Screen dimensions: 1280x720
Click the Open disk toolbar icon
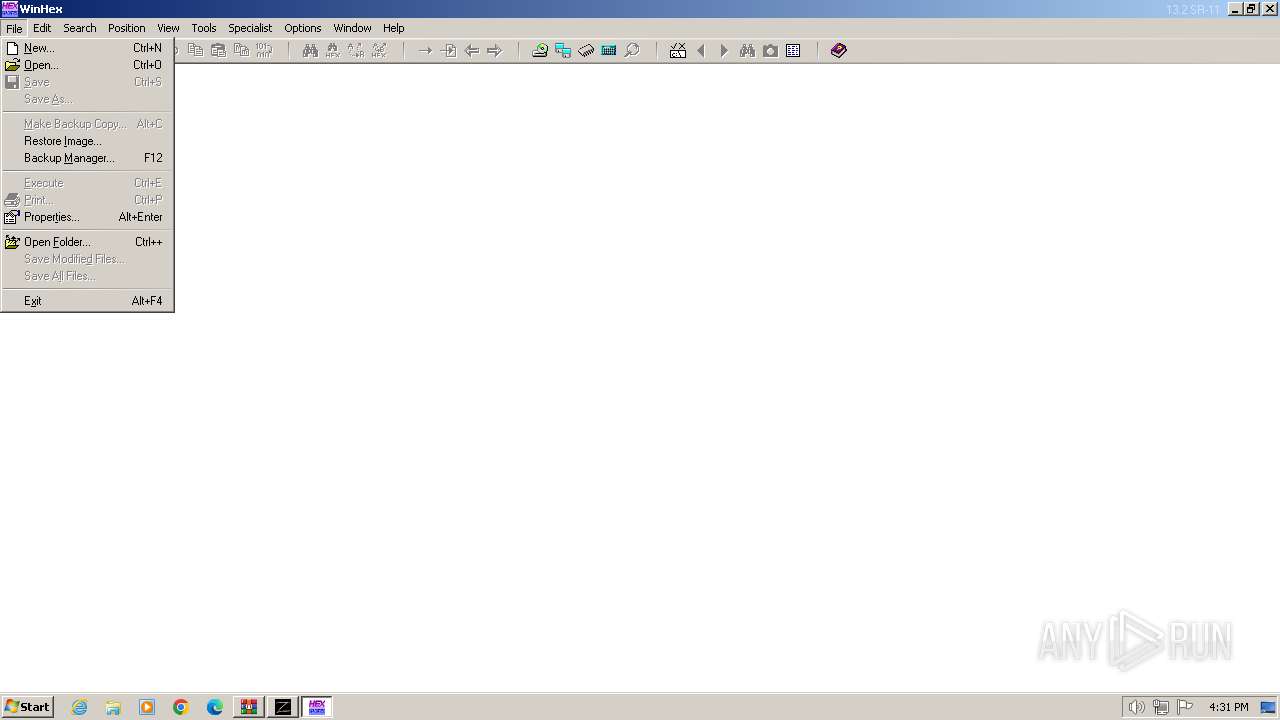(x=540, y=50)
